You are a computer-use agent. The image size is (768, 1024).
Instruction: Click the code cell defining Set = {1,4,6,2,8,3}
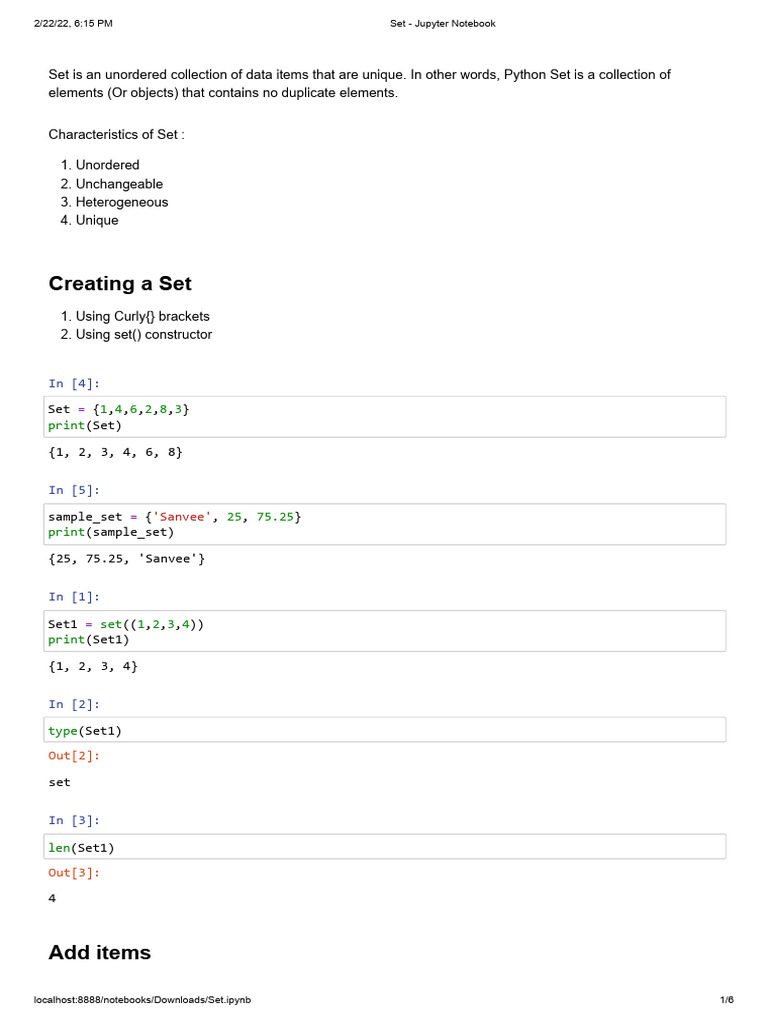(385, 417)
